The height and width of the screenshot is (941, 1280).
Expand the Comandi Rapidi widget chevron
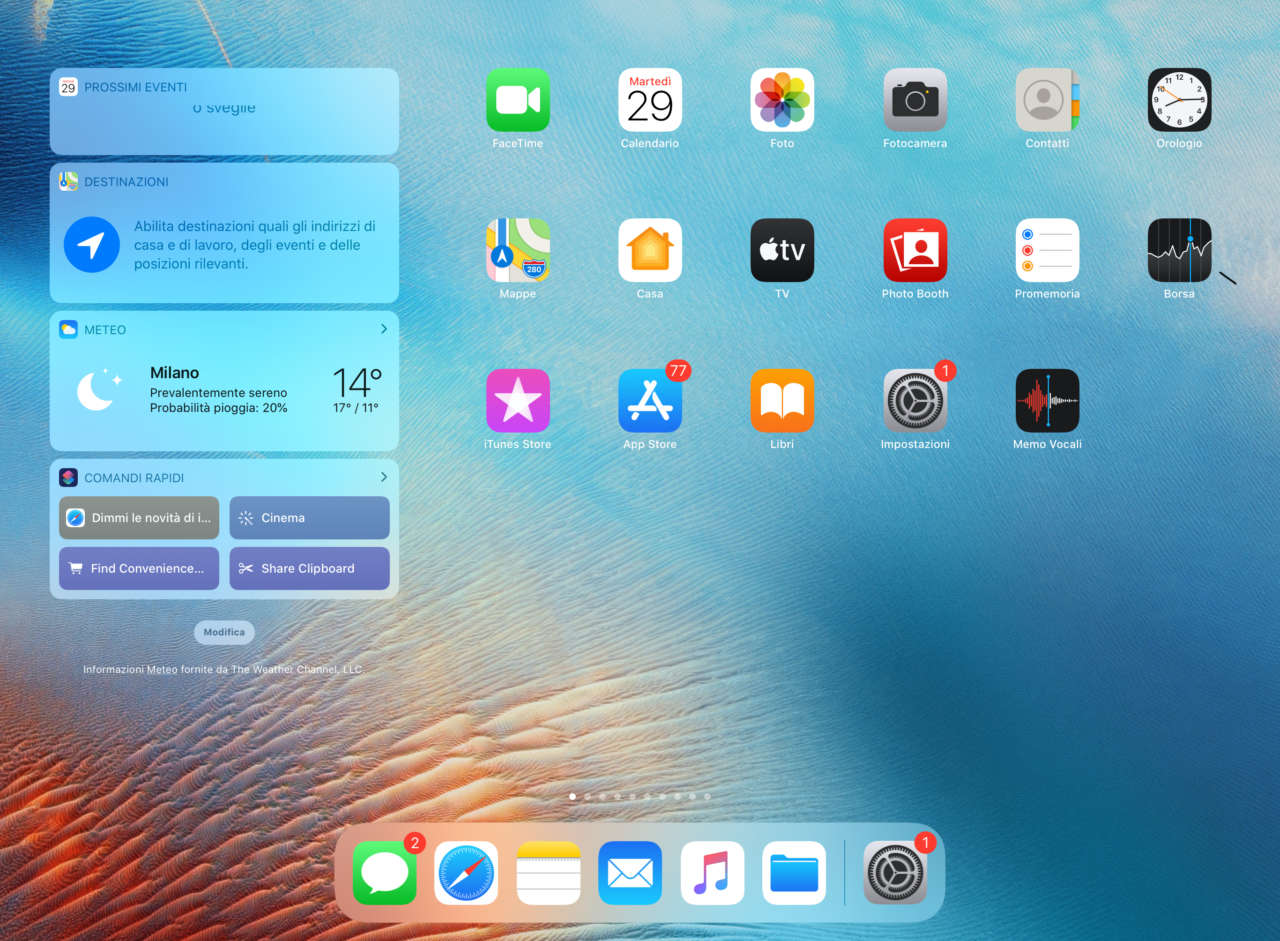pos(384,477)
